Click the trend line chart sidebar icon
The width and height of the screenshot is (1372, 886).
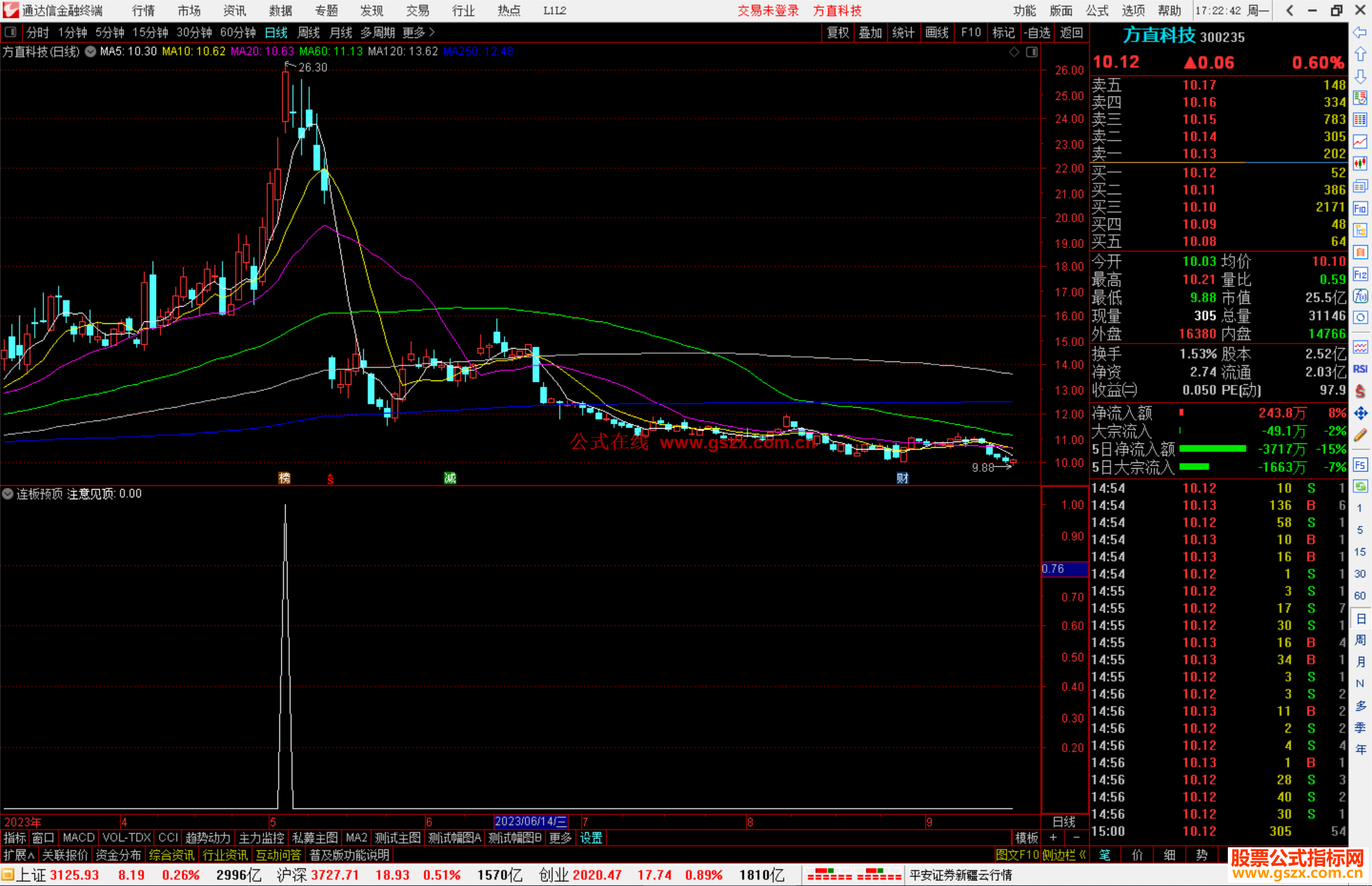coord(1360,142)
